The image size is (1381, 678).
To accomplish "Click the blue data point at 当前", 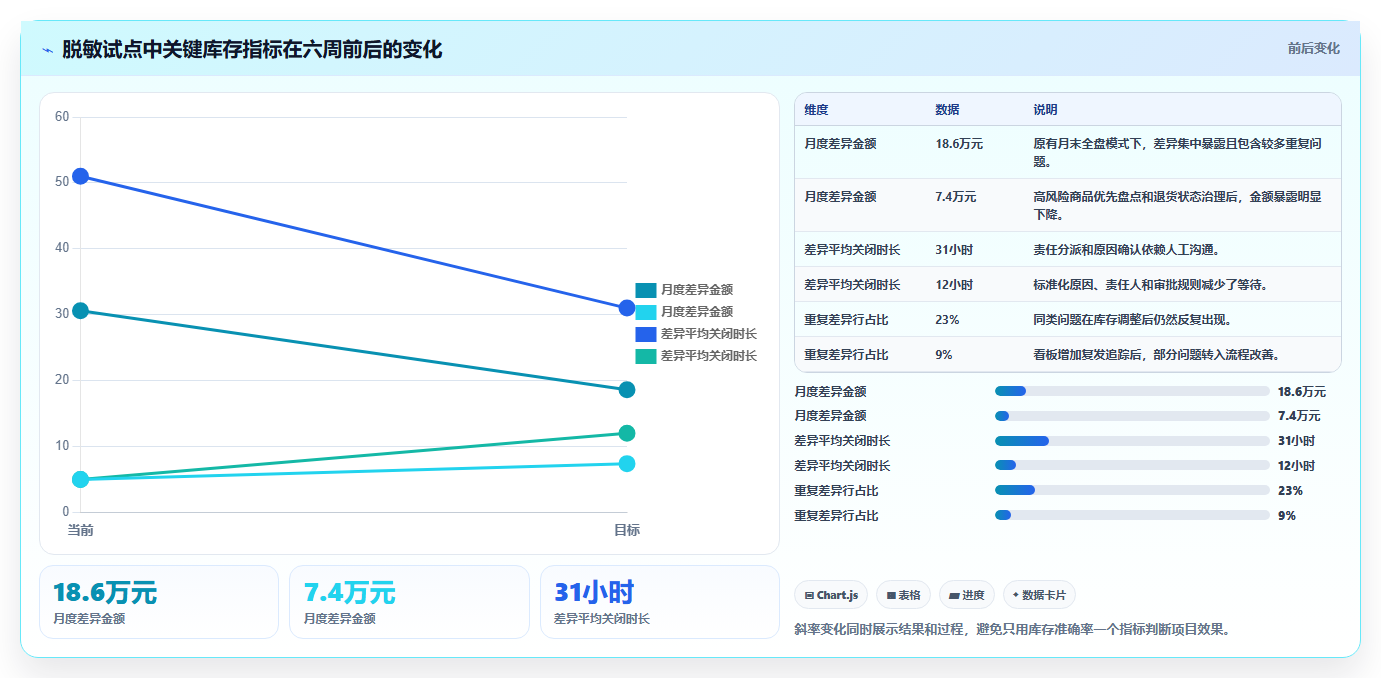I will (x=80, y=176).
